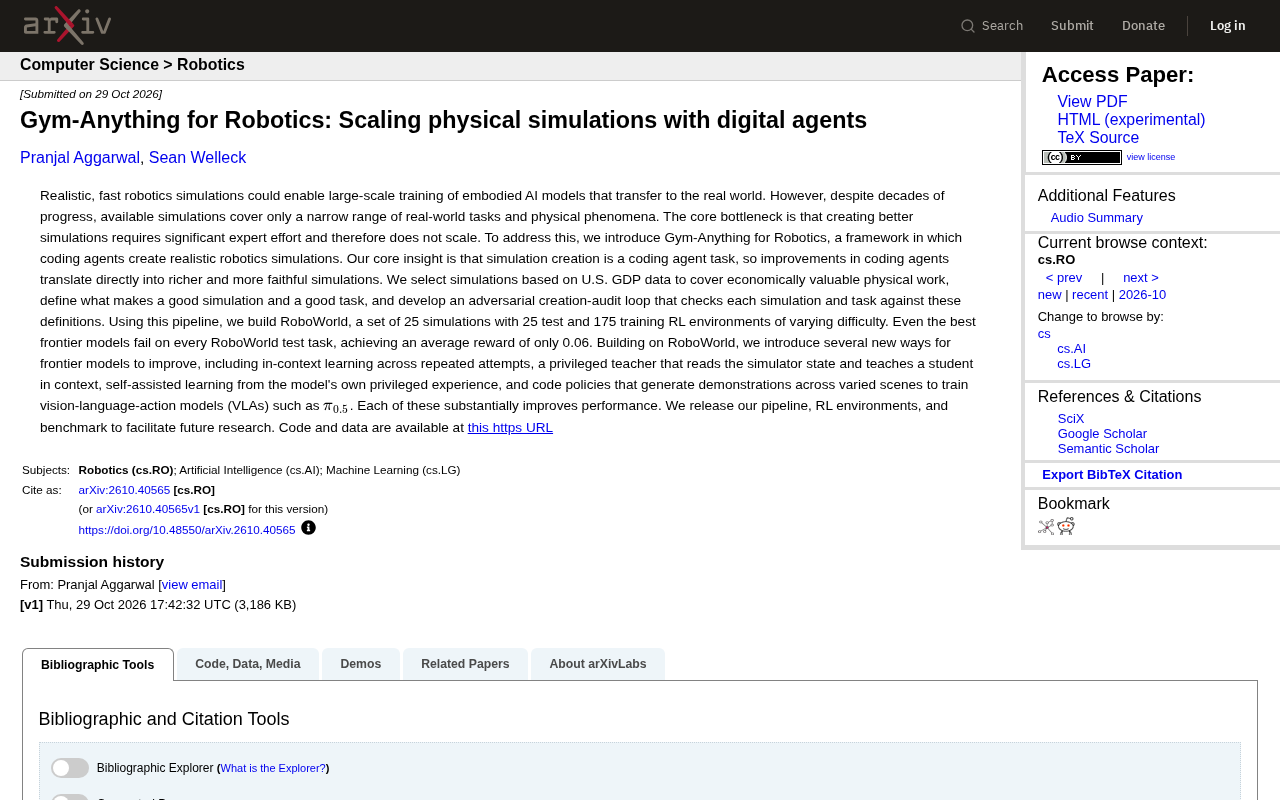The height and width of the screenshot is (800, 1280).
Task: Click the view email link
Action: point(192,585)
